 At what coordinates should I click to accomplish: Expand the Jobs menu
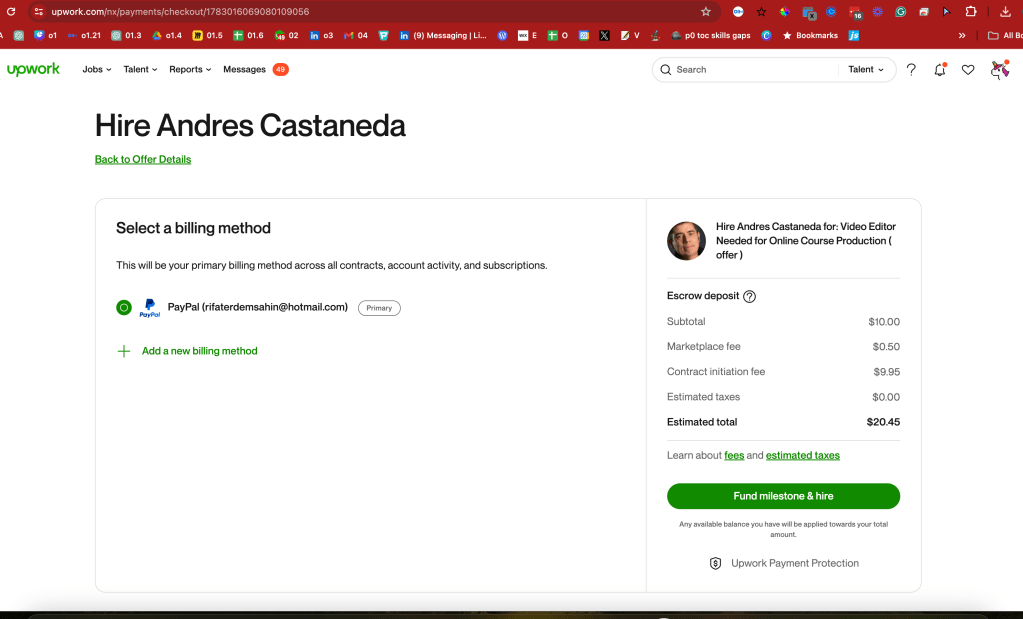coord(97,69)
